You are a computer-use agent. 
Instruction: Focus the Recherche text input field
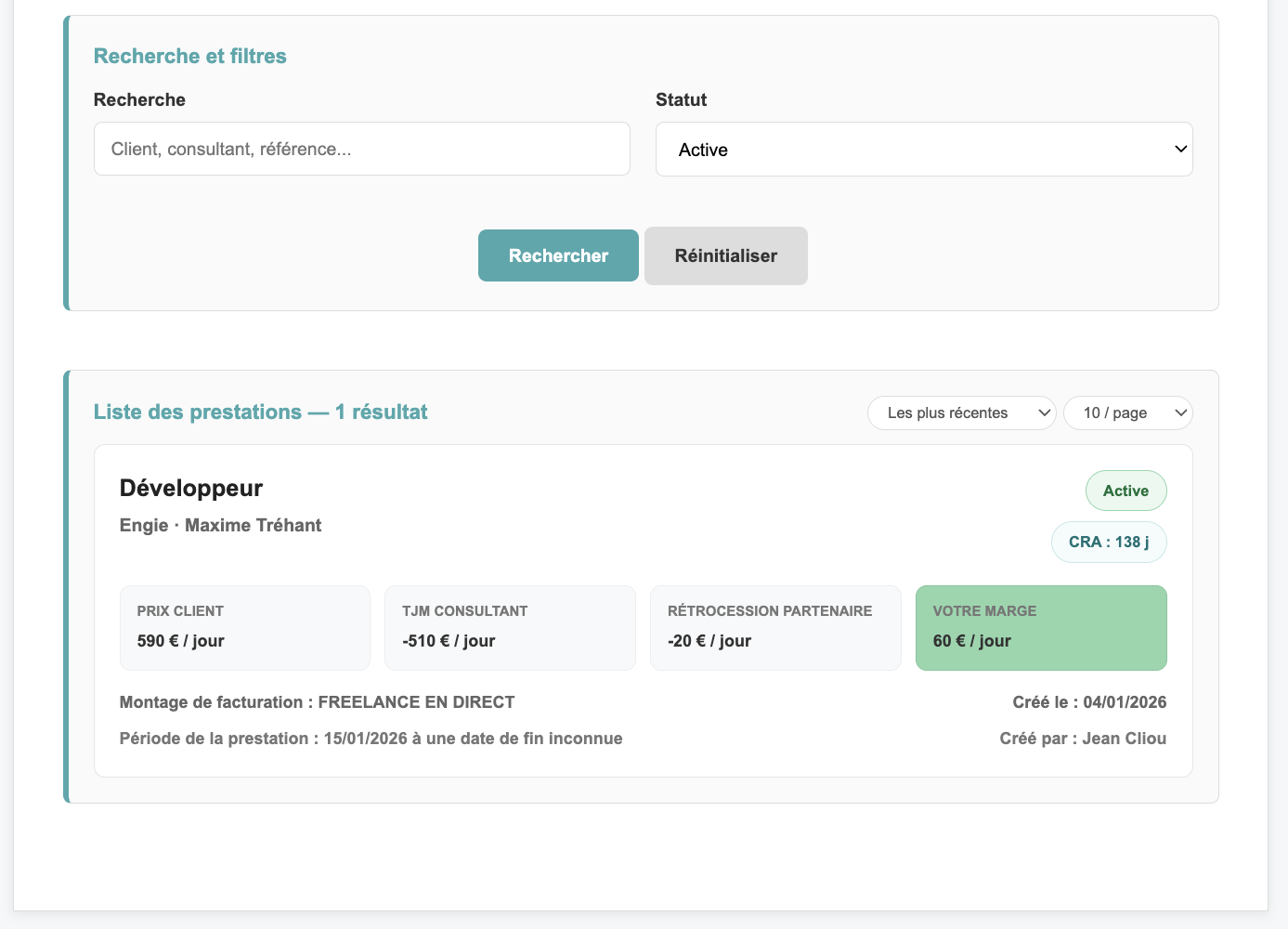tap(362, 149)
